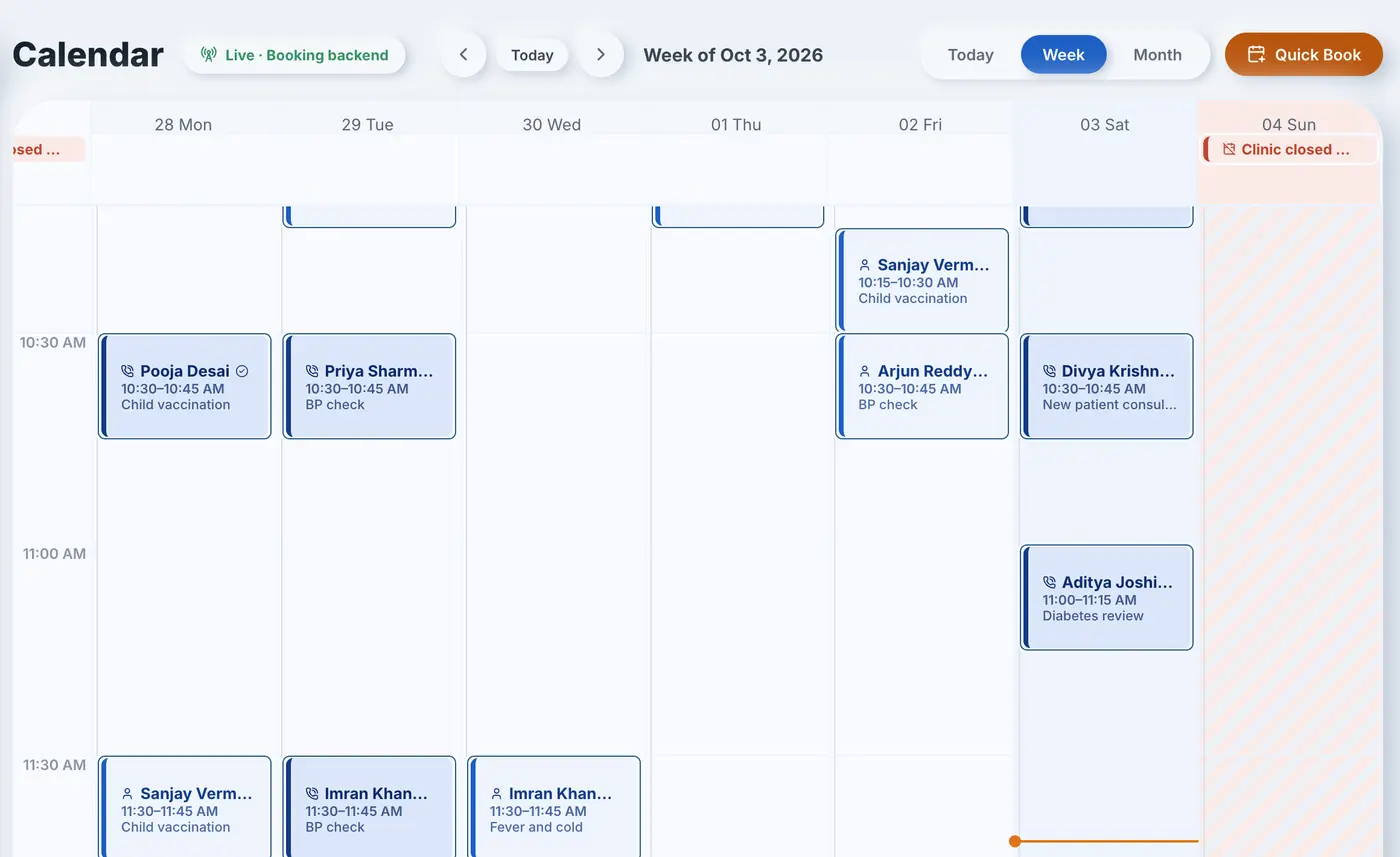Click the person icon on Imran Khan Wednesday appointment
This screenshot has width=1400, height=857.
point(496,794)
